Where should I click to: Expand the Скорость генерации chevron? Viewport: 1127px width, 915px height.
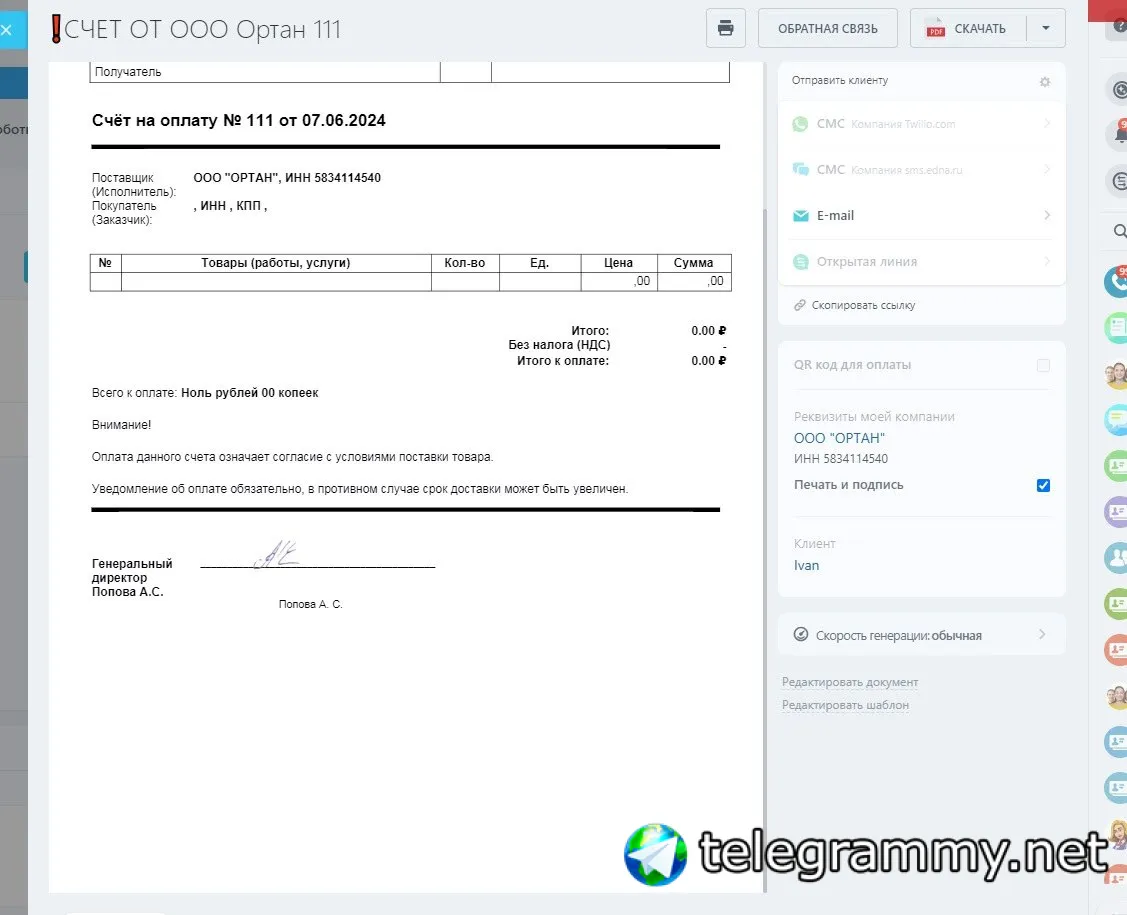pyautogui.click(x=1041, y=634)
